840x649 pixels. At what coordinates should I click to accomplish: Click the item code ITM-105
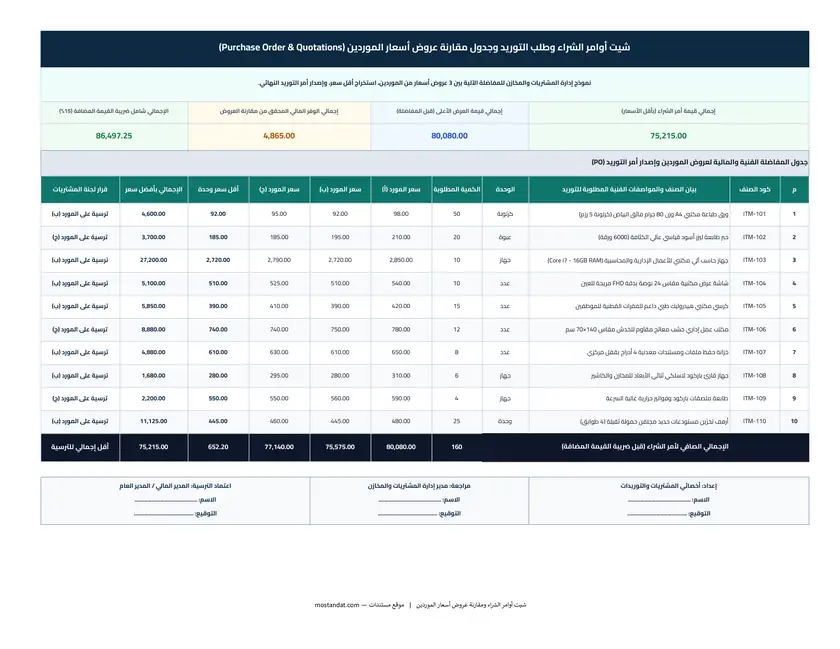click(754, 306)
